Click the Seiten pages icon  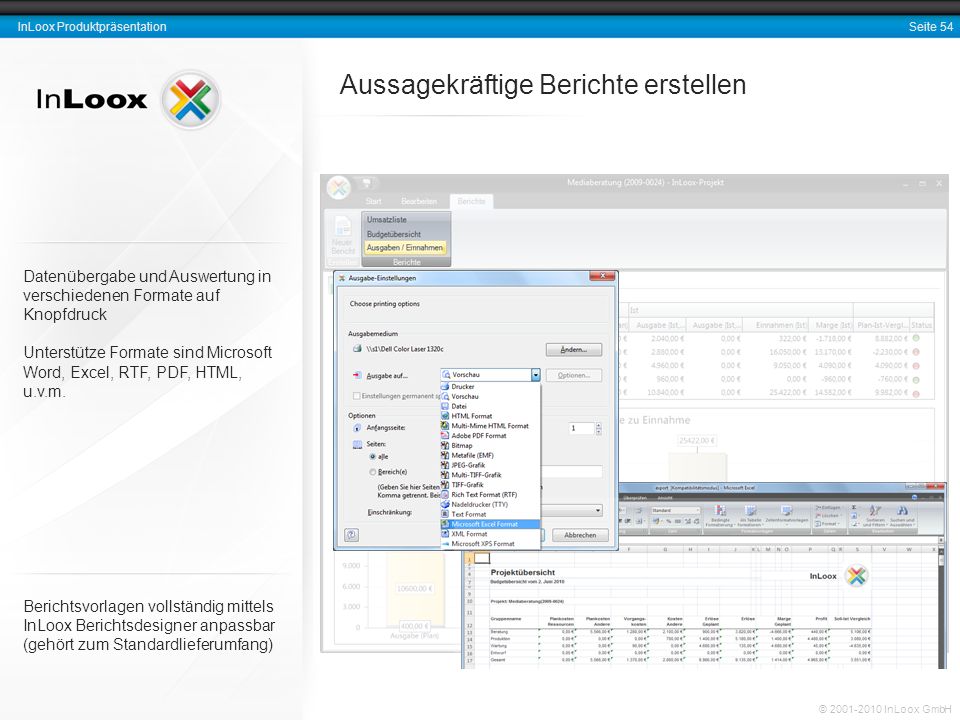click(357, 444)
